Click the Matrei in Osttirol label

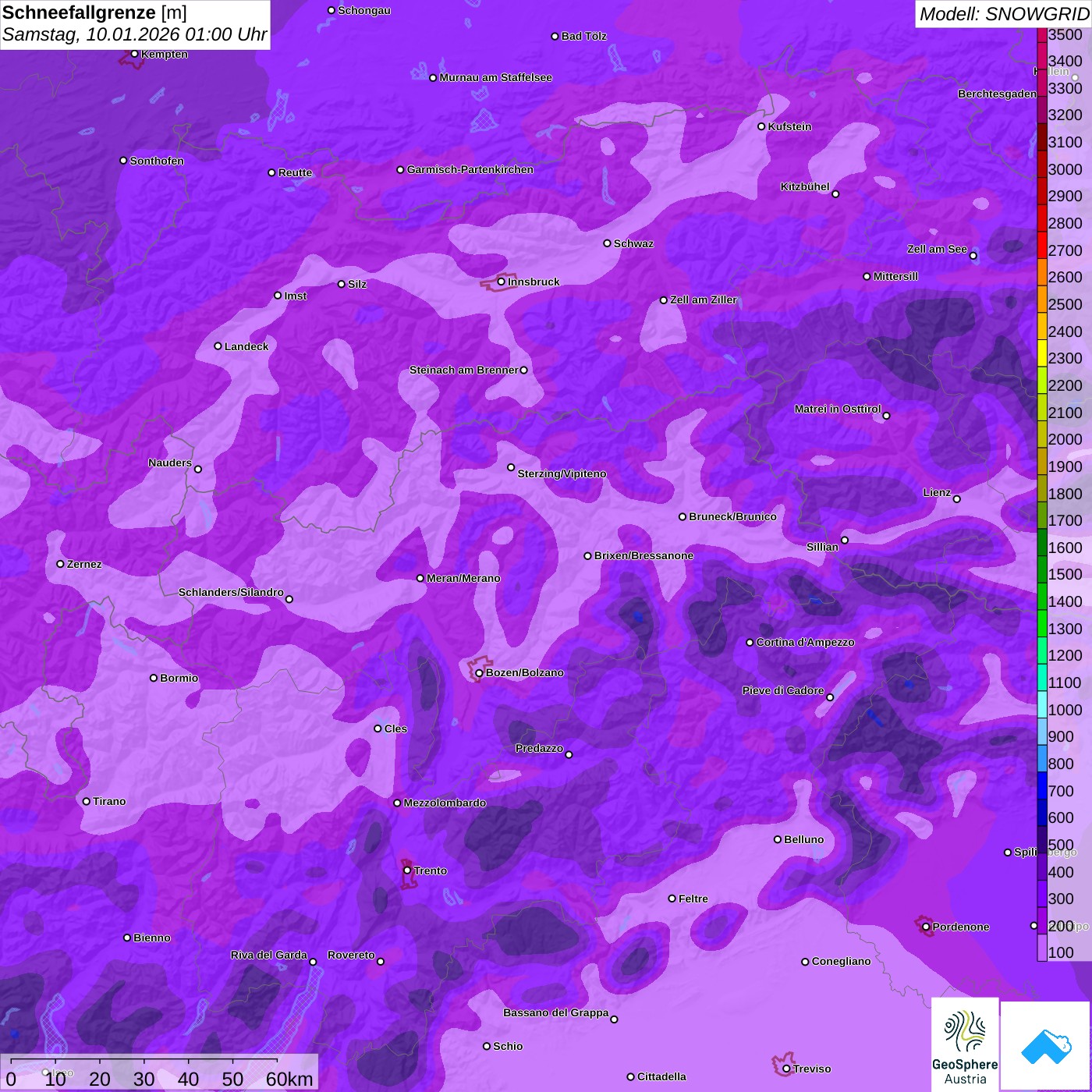838,409
